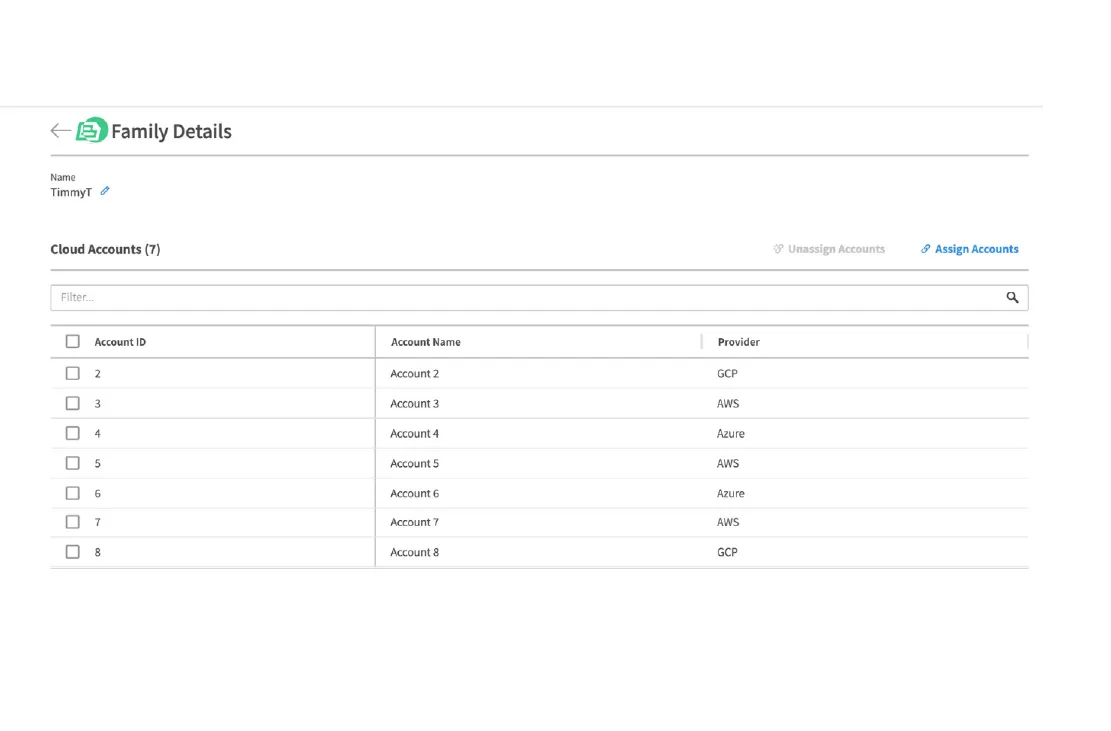Click the search magnifier icon

click(x=1012, y=297)
